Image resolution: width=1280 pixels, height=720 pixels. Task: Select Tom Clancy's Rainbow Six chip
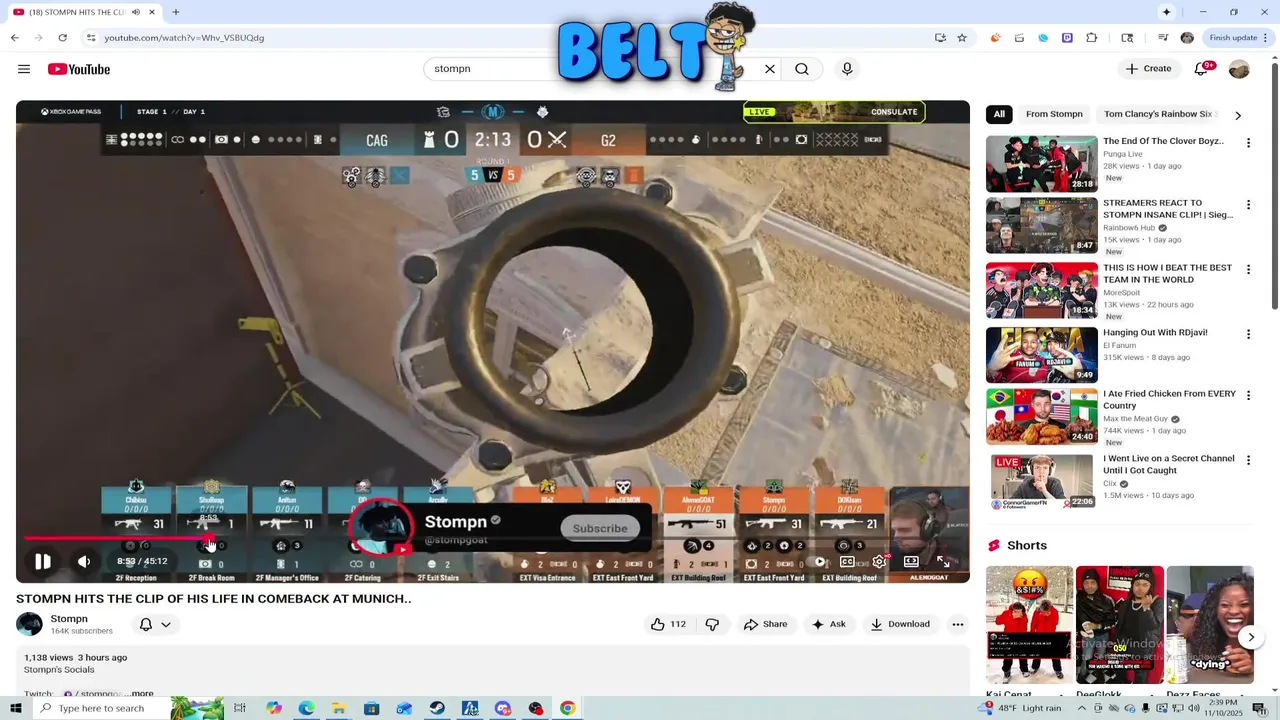pyautogui.click(x=1158, y=114)
